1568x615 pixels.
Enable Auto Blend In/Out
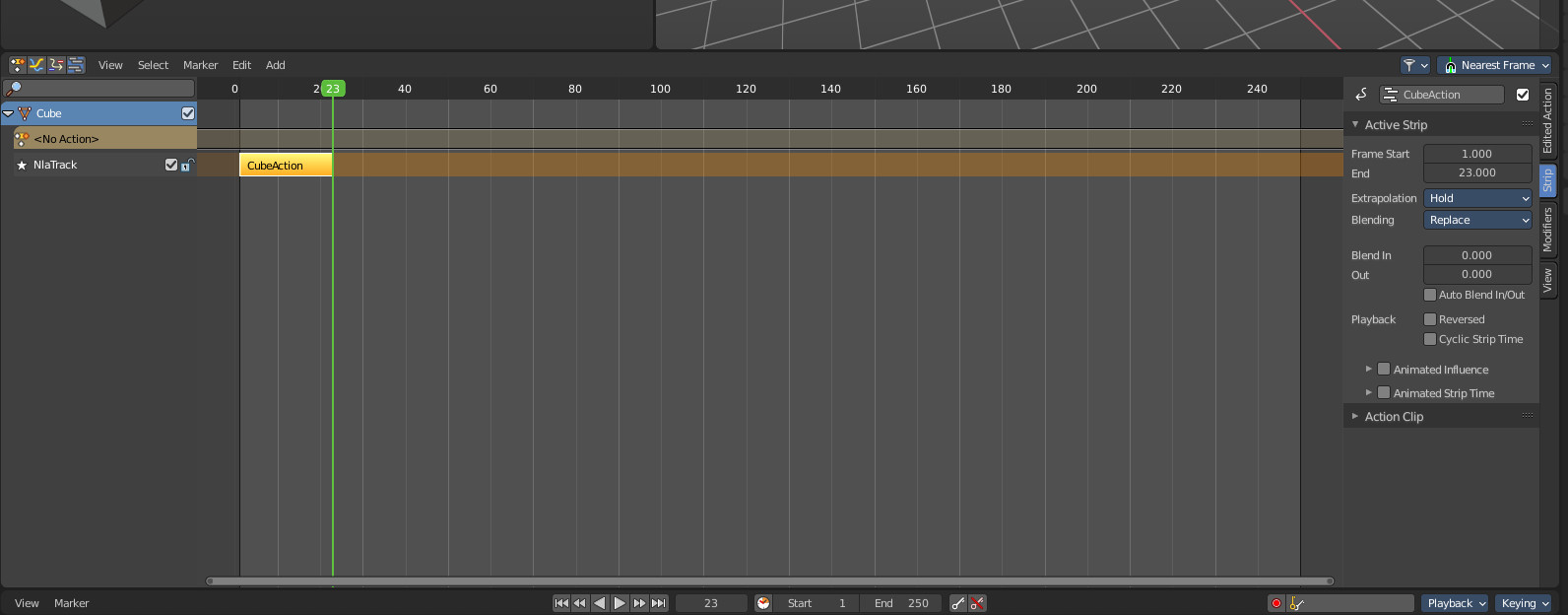point(1430,295)
